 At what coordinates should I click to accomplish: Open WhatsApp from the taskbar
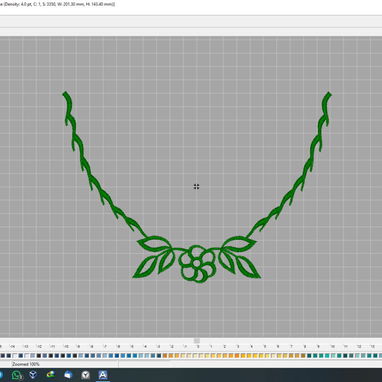point(17,375)
